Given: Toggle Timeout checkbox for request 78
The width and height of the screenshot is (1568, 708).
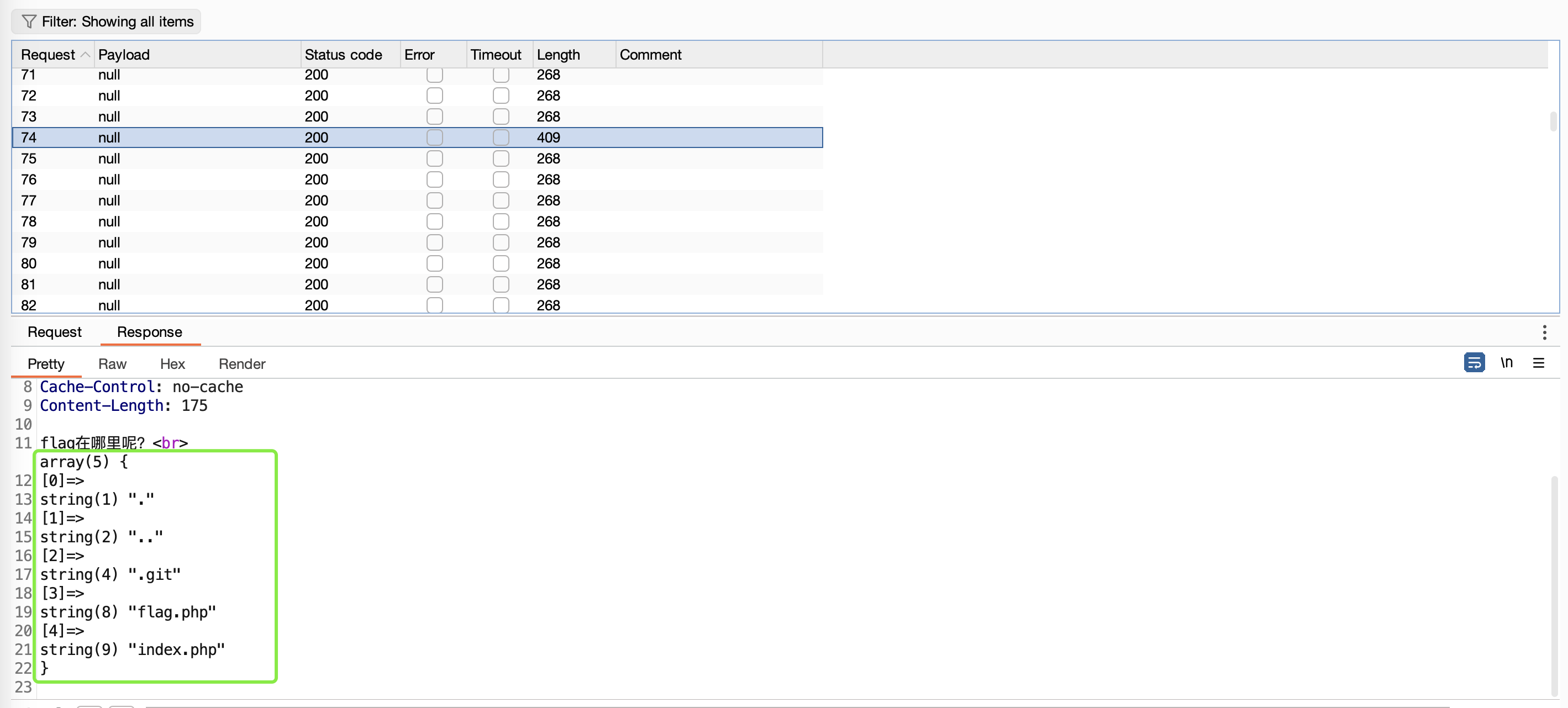Looking at the screenshot, I should coord(501,221).
